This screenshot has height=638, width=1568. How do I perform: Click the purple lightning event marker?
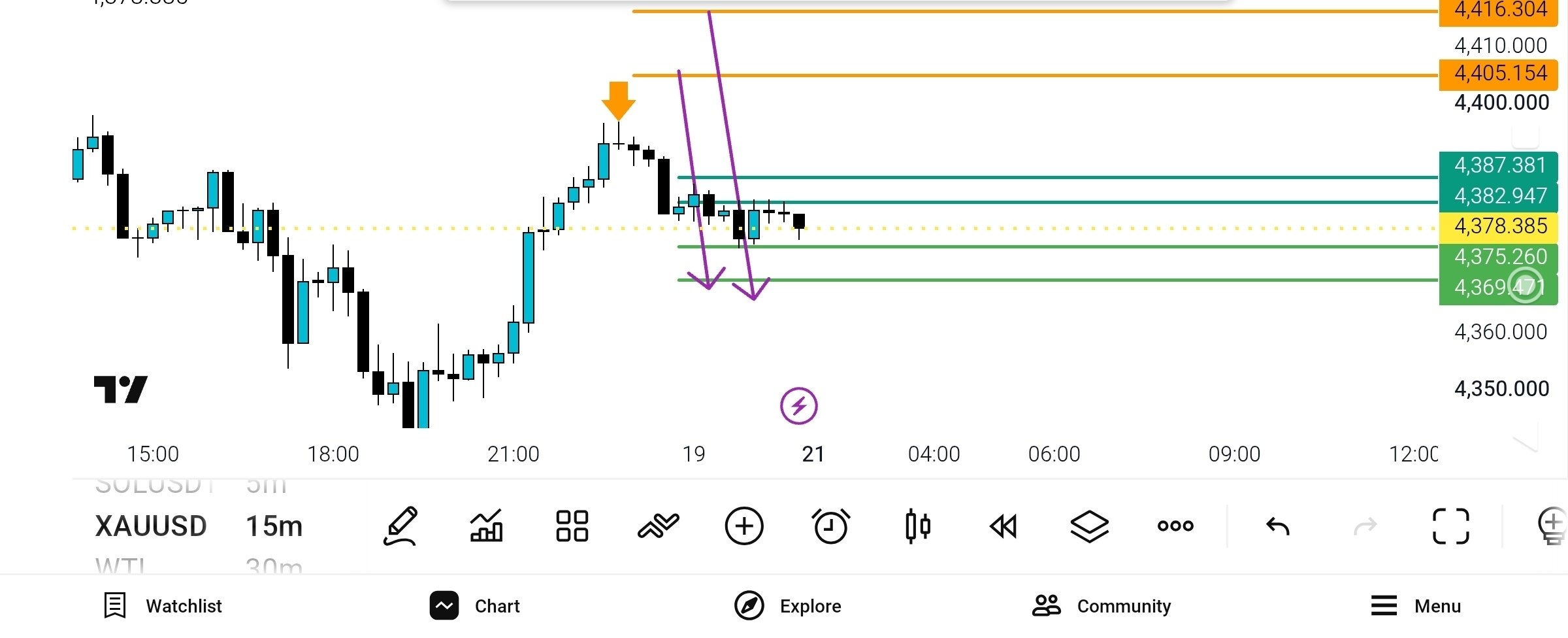tap(798, 406)
